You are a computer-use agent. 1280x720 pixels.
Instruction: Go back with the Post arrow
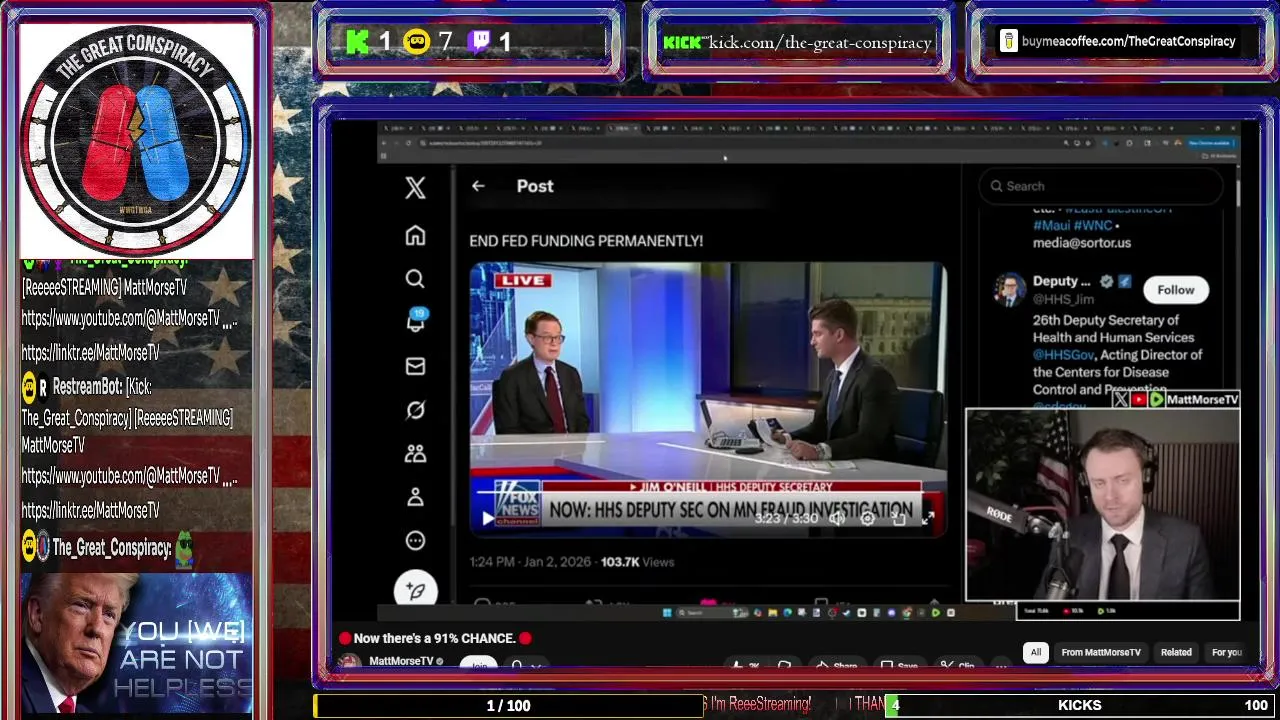(478, 186)
